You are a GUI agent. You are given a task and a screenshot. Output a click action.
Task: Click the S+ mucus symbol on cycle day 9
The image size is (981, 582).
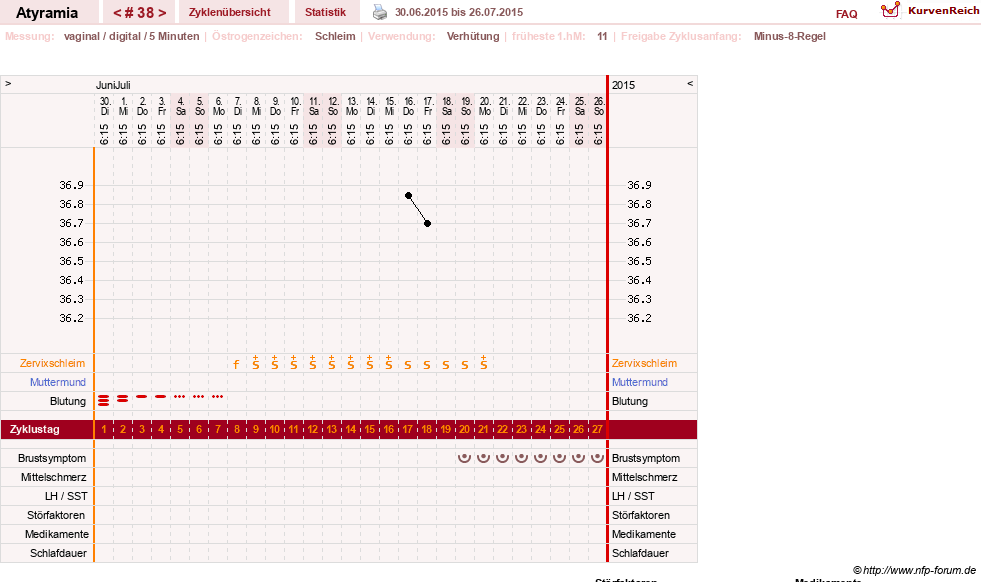pos(256,362)
